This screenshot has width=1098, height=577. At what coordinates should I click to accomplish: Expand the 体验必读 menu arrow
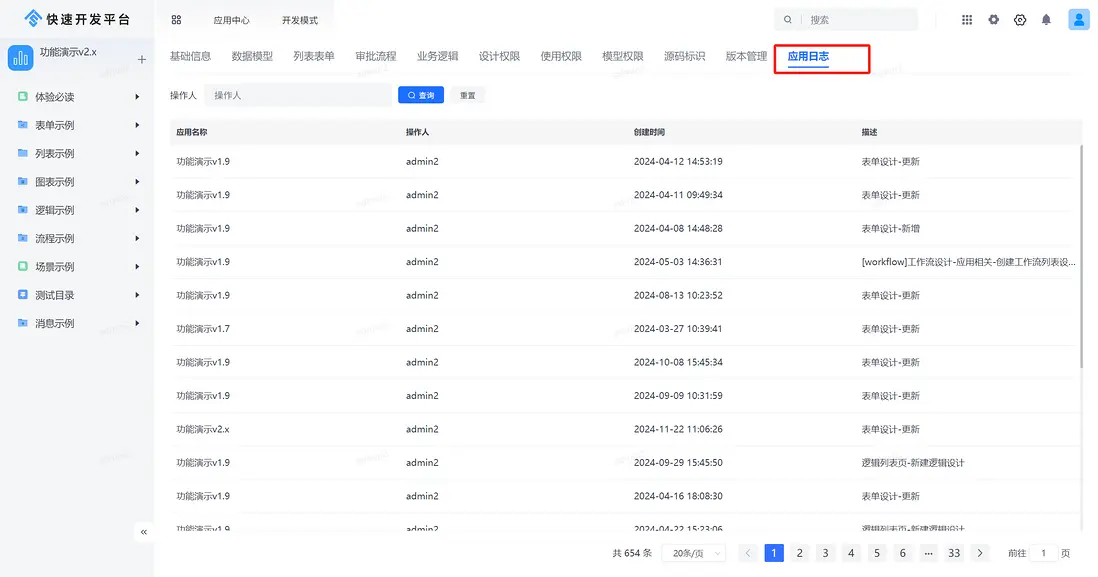(137, 97)
